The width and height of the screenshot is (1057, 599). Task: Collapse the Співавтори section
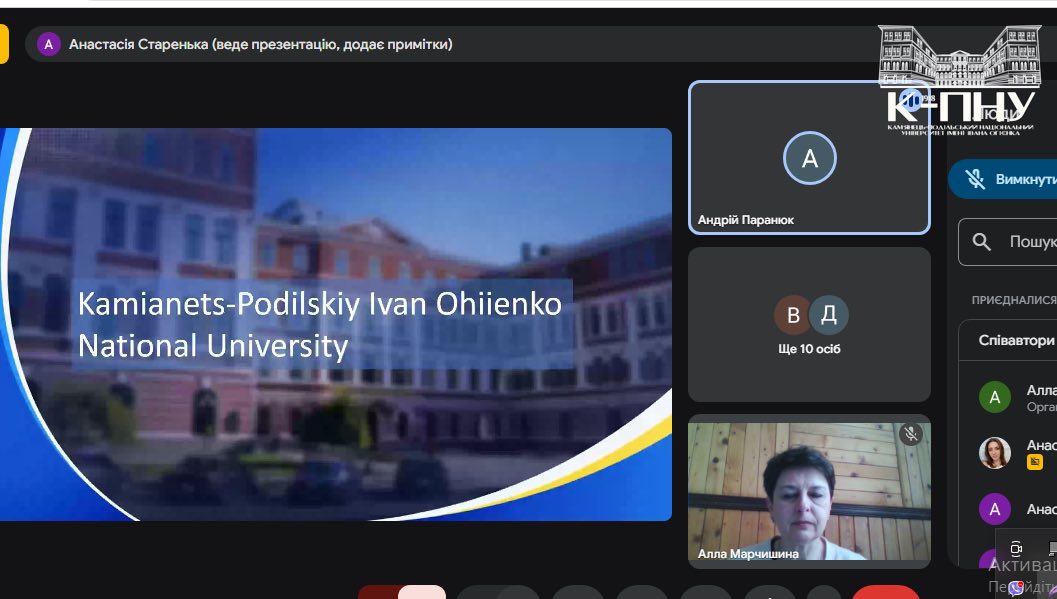tap(1015, 340)
